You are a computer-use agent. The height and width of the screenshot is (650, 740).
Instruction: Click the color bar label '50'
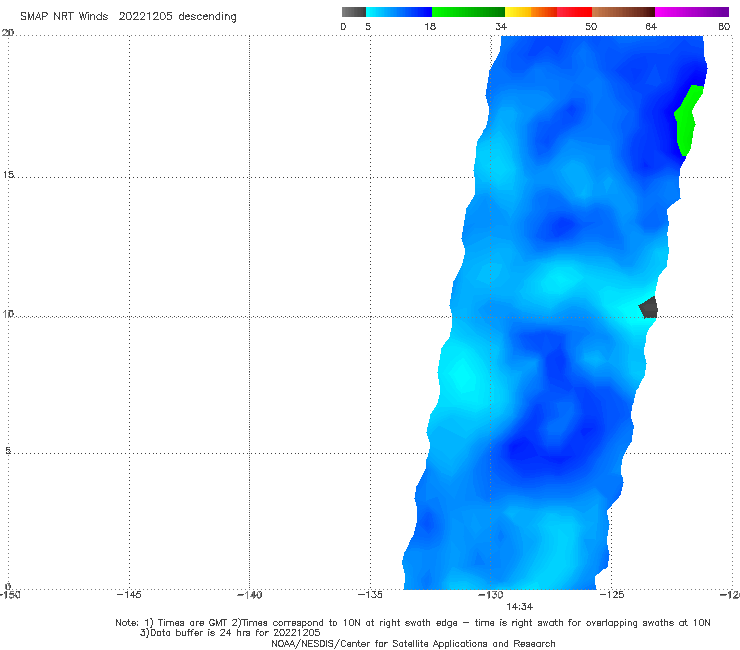(x=591, y=26)
